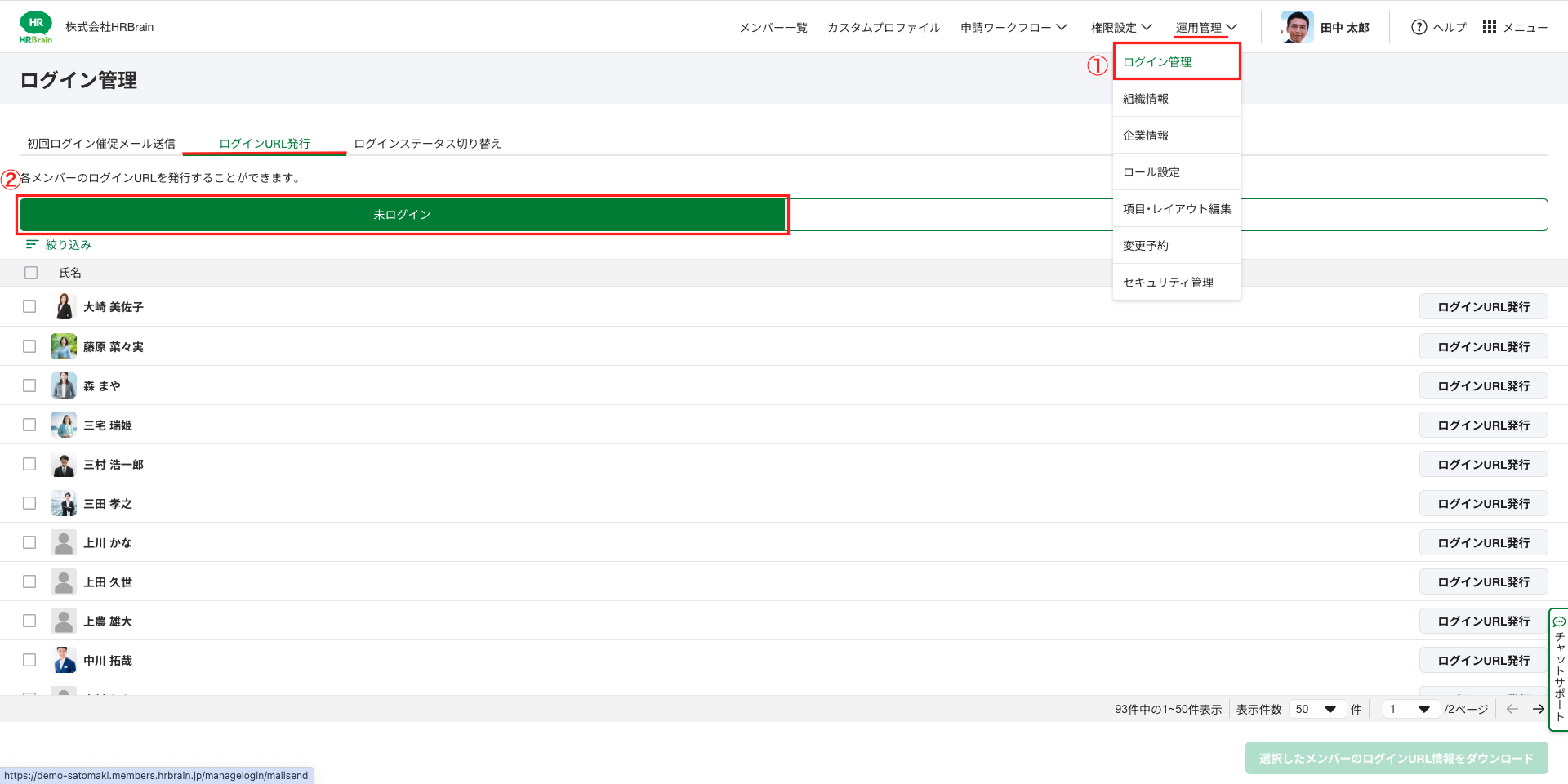Open the help question mark icon

(1419, 27)
